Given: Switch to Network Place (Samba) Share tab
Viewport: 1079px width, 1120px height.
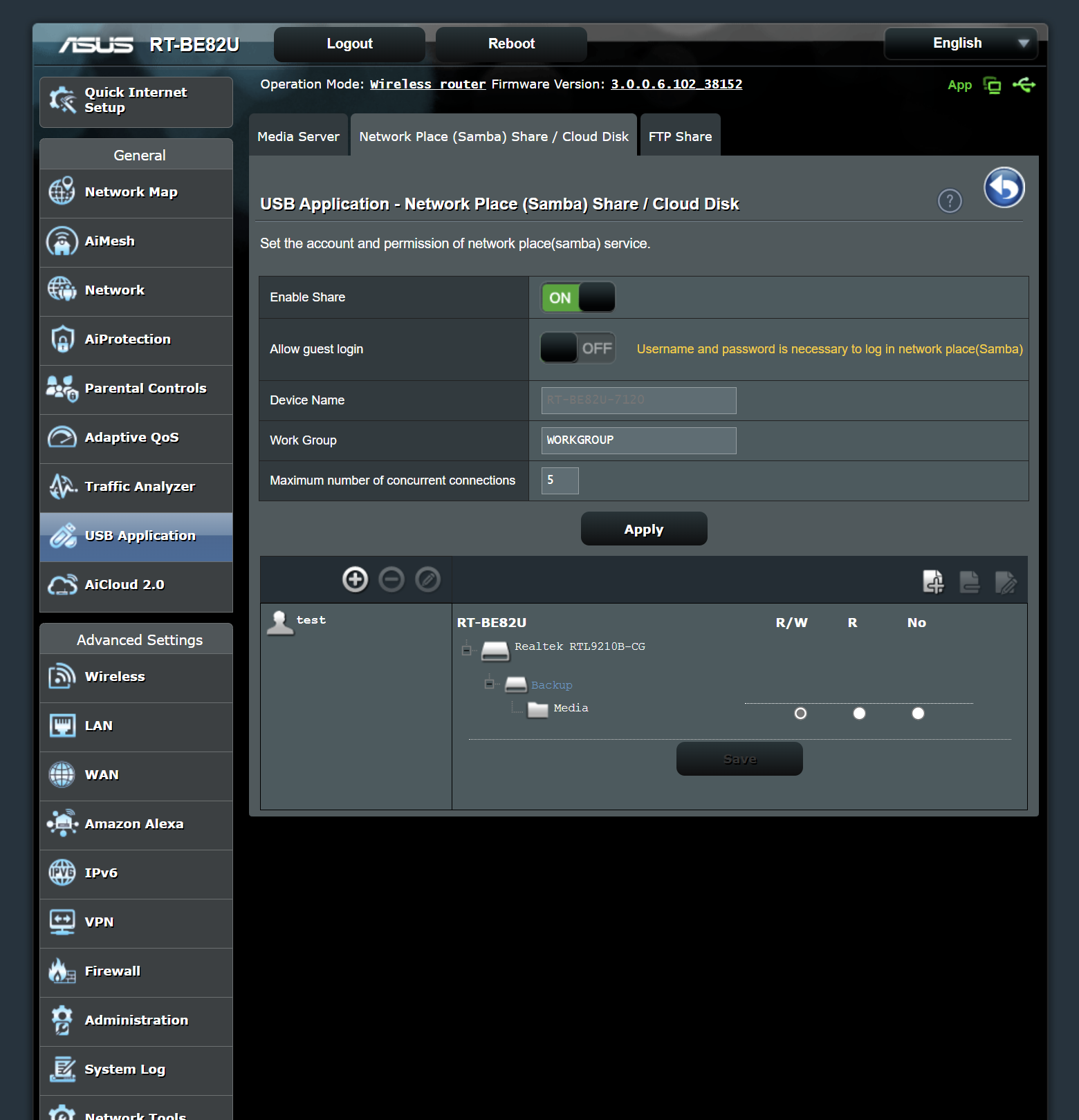Looking at the screenshot, I should 494,136.
